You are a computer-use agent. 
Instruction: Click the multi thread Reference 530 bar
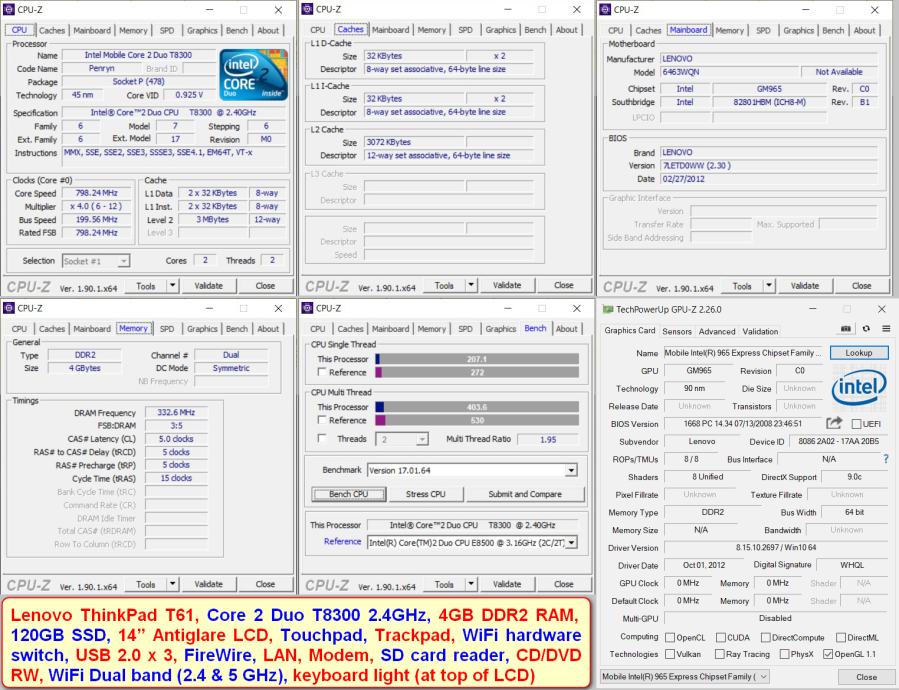click(477, 420)
